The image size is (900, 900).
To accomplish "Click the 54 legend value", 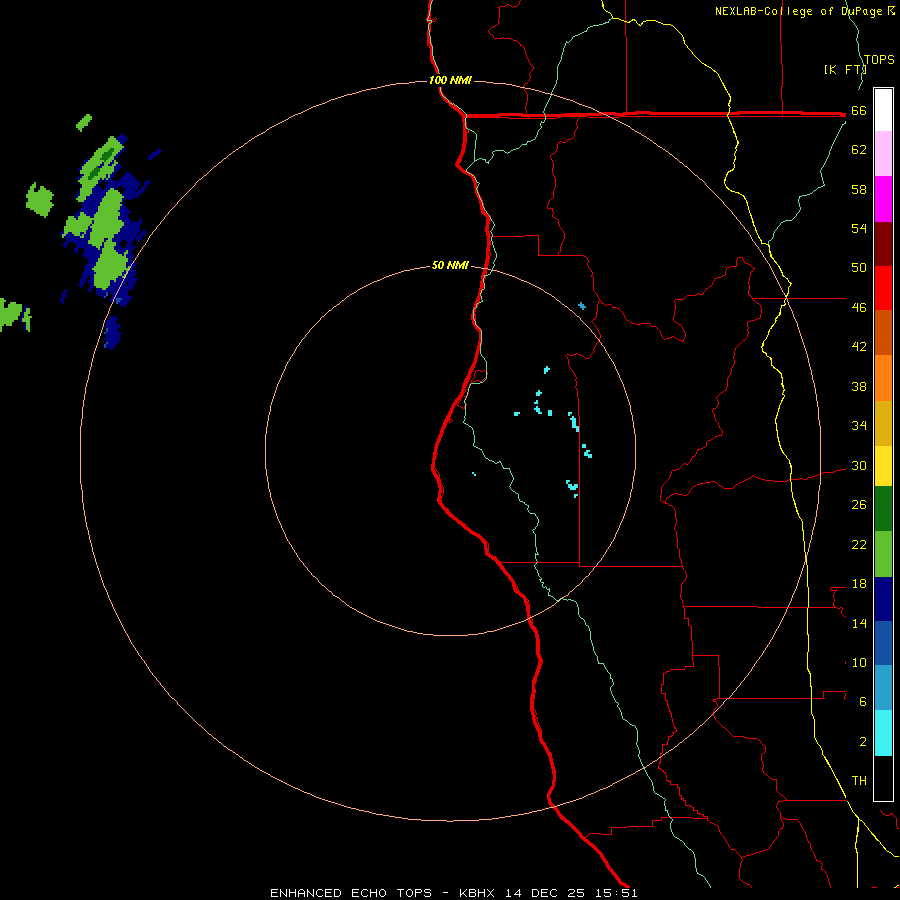I will pyautogui.click(x=859, y=228).
